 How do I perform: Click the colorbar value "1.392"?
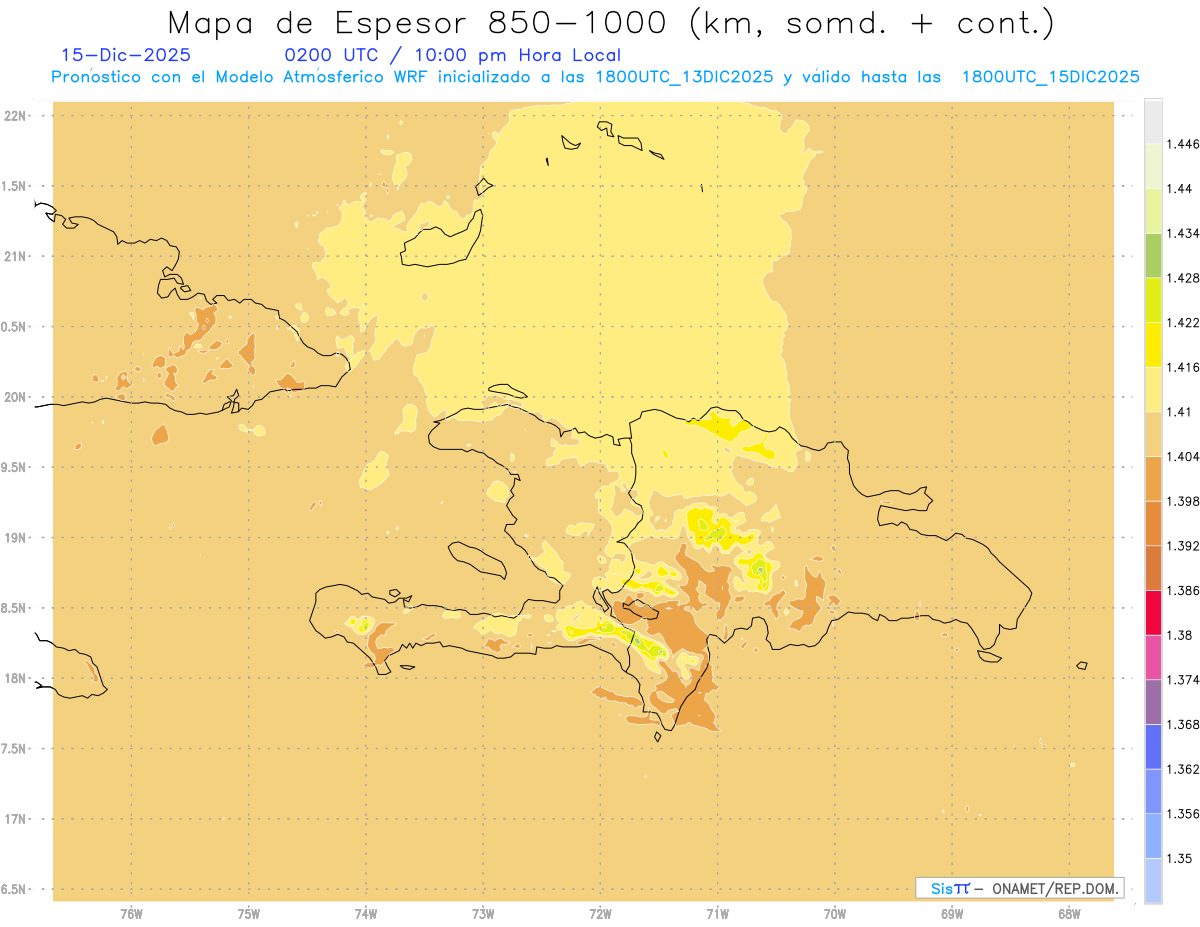click(1184, 546)
